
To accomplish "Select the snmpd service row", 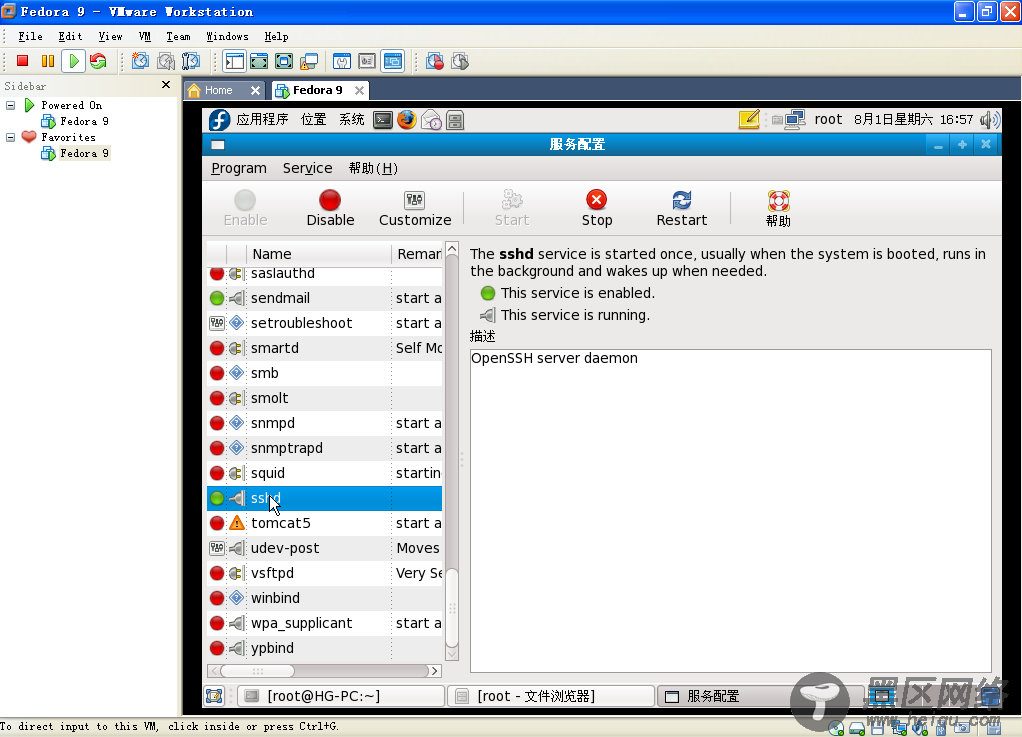I will (x=325, y=423).
